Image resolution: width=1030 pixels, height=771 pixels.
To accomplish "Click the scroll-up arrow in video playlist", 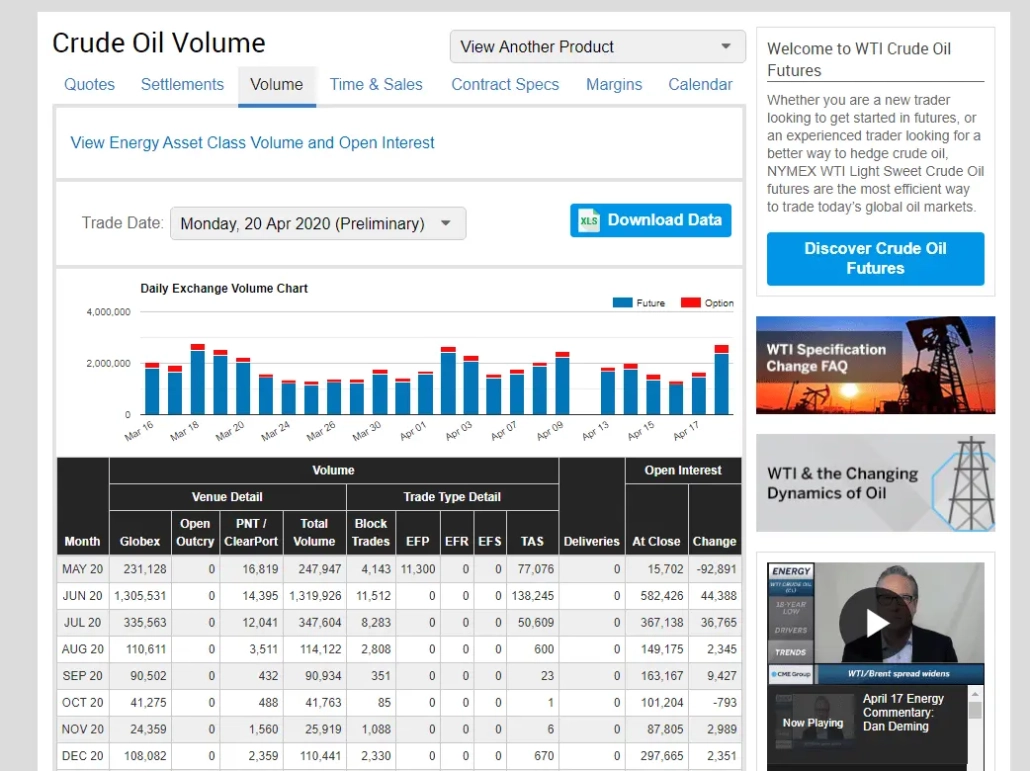I will click(975, 693).
